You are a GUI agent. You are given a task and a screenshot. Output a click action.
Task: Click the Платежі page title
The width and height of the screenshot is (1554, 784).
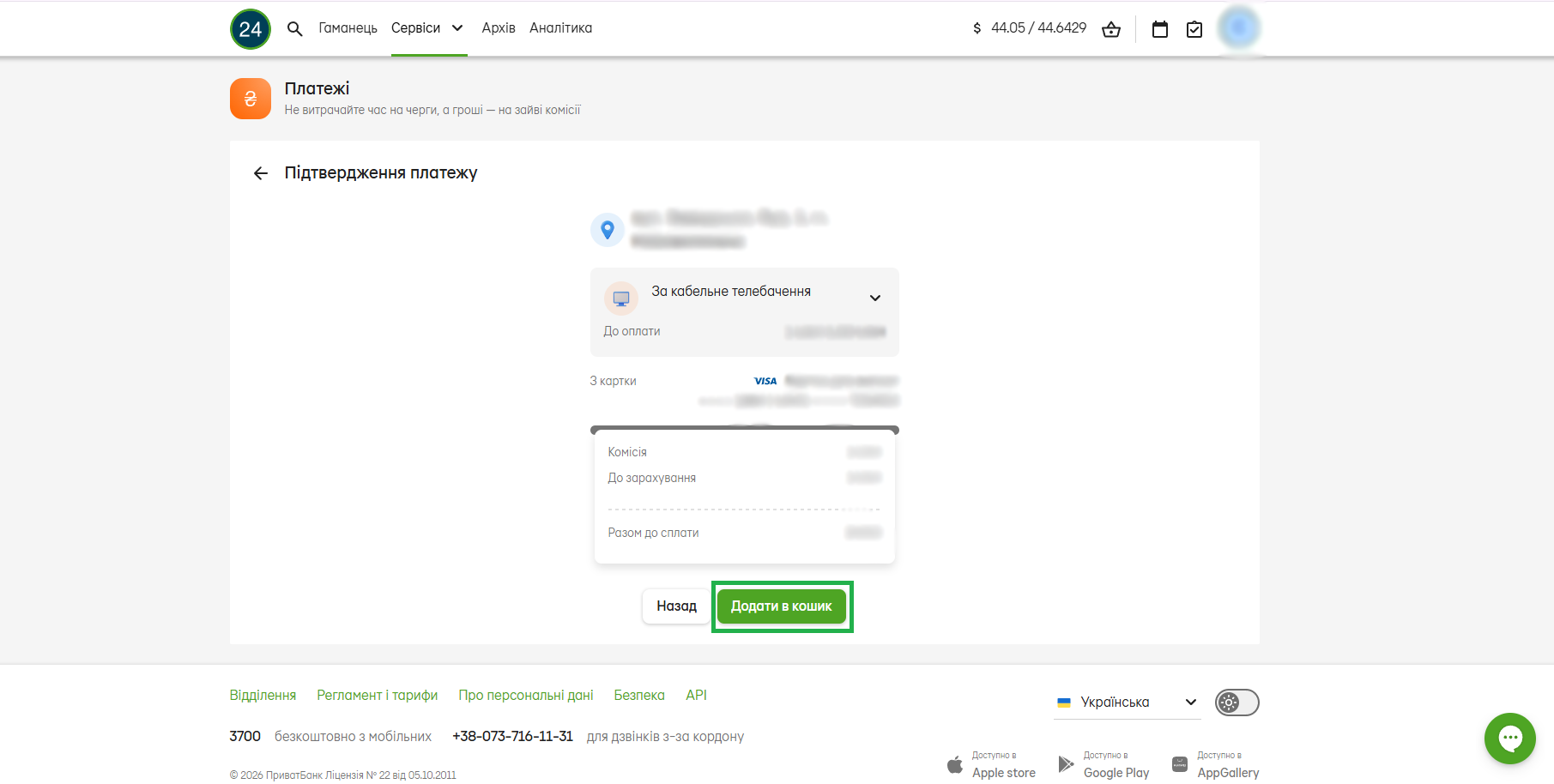(317, 88)
